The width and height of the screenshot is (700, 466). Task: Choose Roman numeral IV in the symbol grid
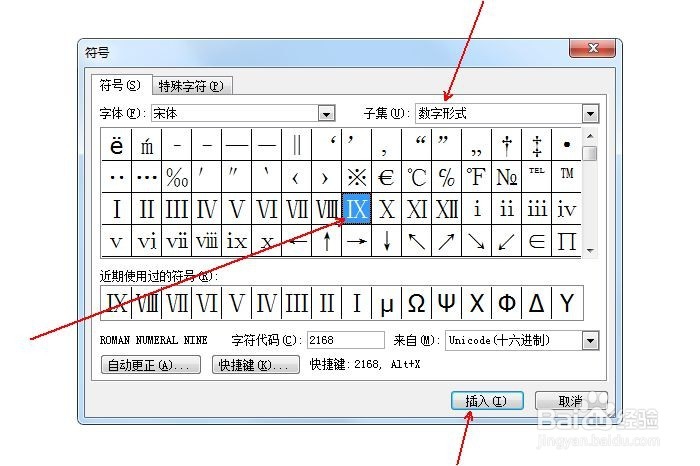[207, 209]
